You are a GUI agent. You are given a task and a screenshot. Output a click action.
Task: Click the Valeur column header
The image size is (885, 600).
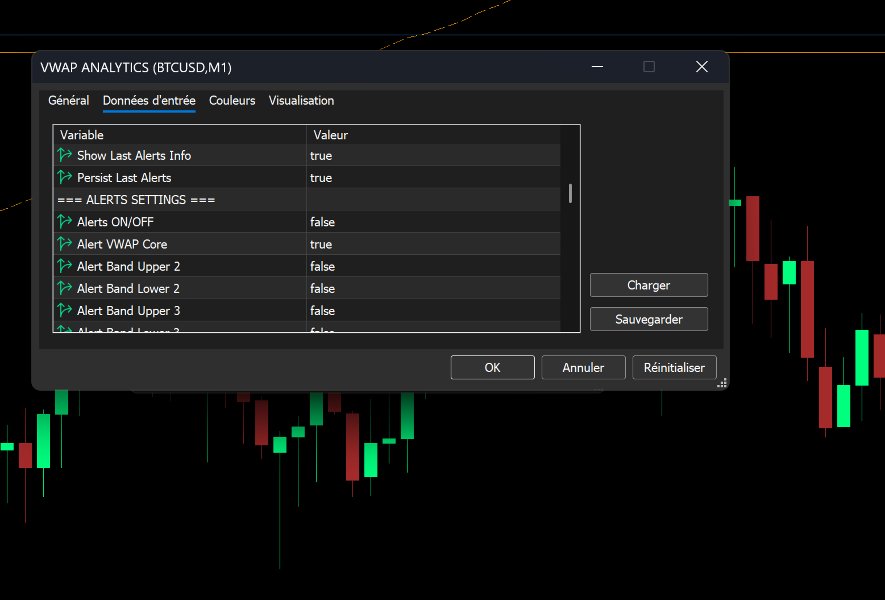point(433,135)
